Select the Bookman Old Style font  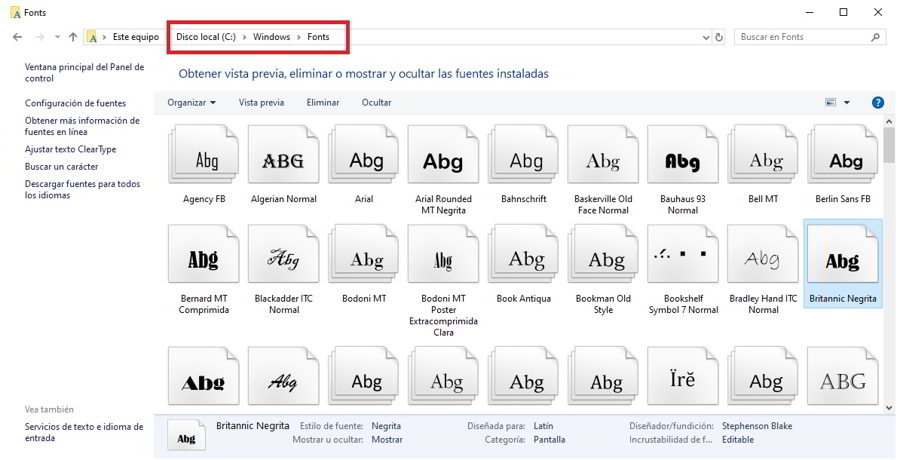(603, 254)
